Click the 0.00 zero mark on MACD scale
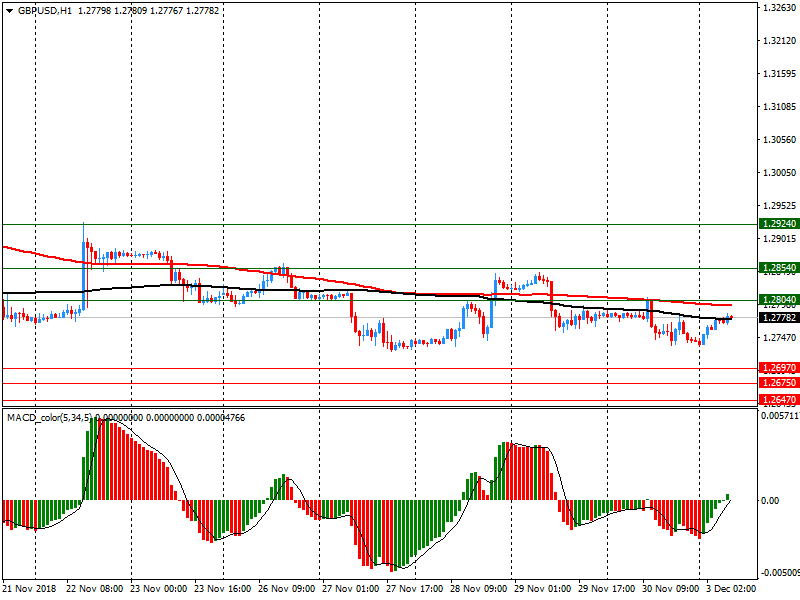The image size is (800, 600). pyautogui.click(x=770, y=501)
